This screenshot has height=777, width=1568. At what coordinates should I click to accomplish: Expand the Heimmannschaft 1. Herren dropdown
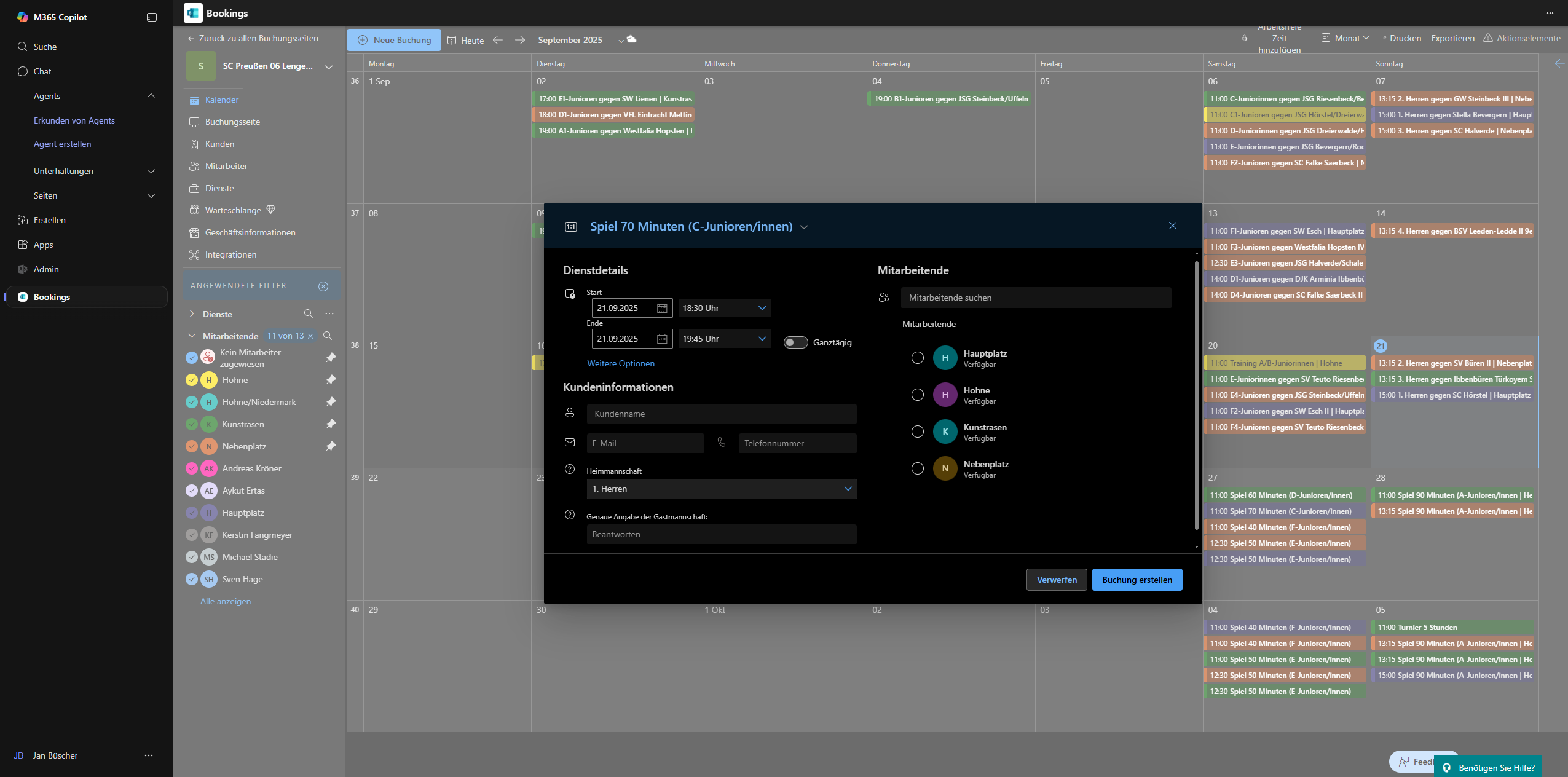point(721,489)
